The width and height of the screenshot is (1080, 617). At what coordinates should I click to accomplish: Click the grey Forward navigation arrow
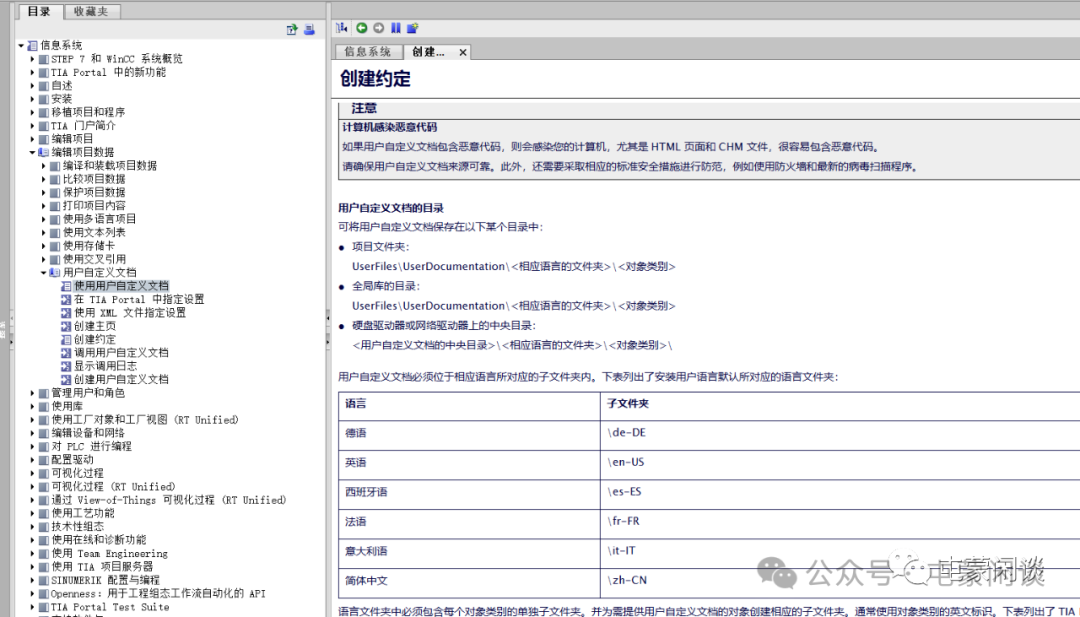coord(378,28)
